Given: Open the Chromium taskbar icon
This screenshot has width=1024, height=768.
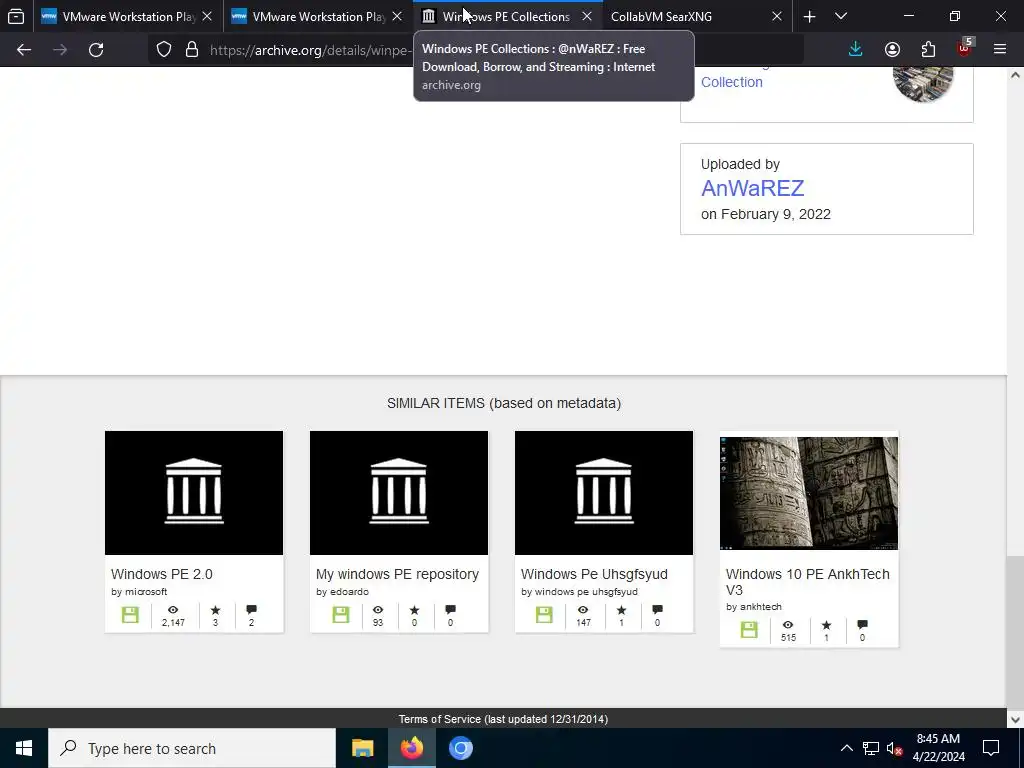Looking at the screenshot, I should [x=460, y=748].
